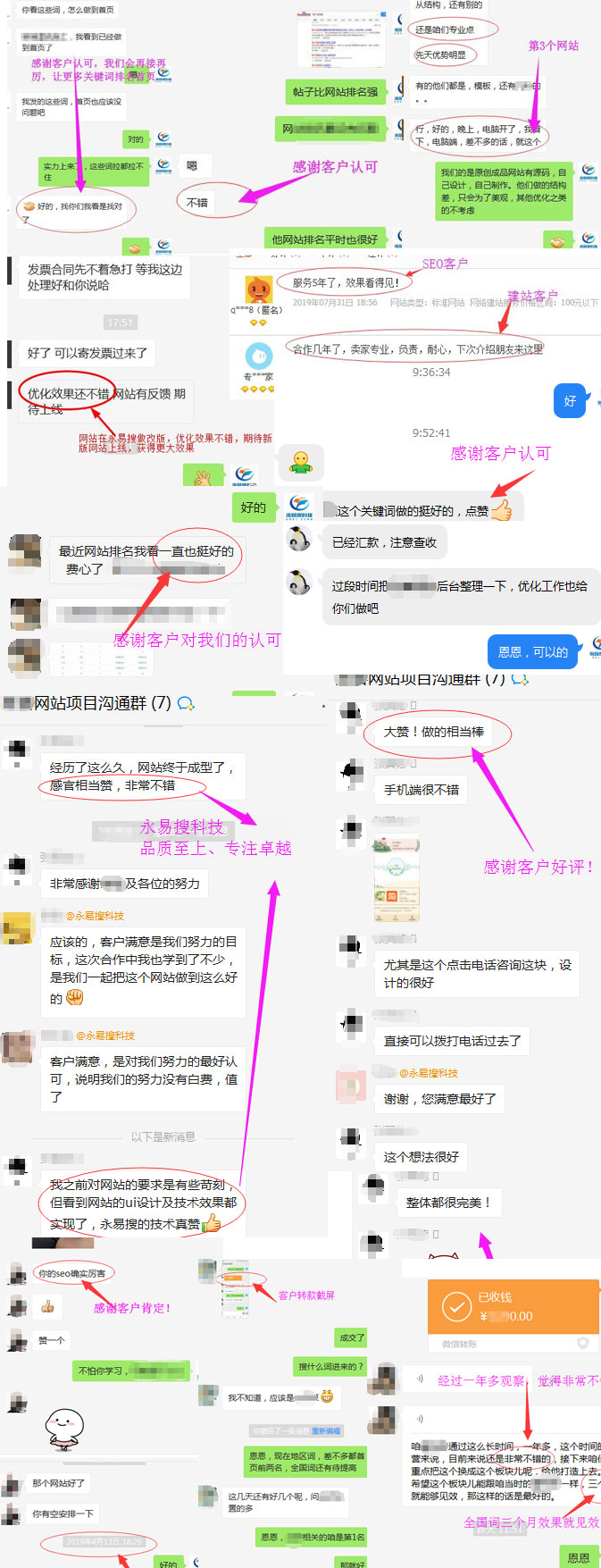This screenshot has height=1568, width=601.
Task: Click the chat icon next to 网站项目沟通群 (7)
Action: tap(186, 704)
